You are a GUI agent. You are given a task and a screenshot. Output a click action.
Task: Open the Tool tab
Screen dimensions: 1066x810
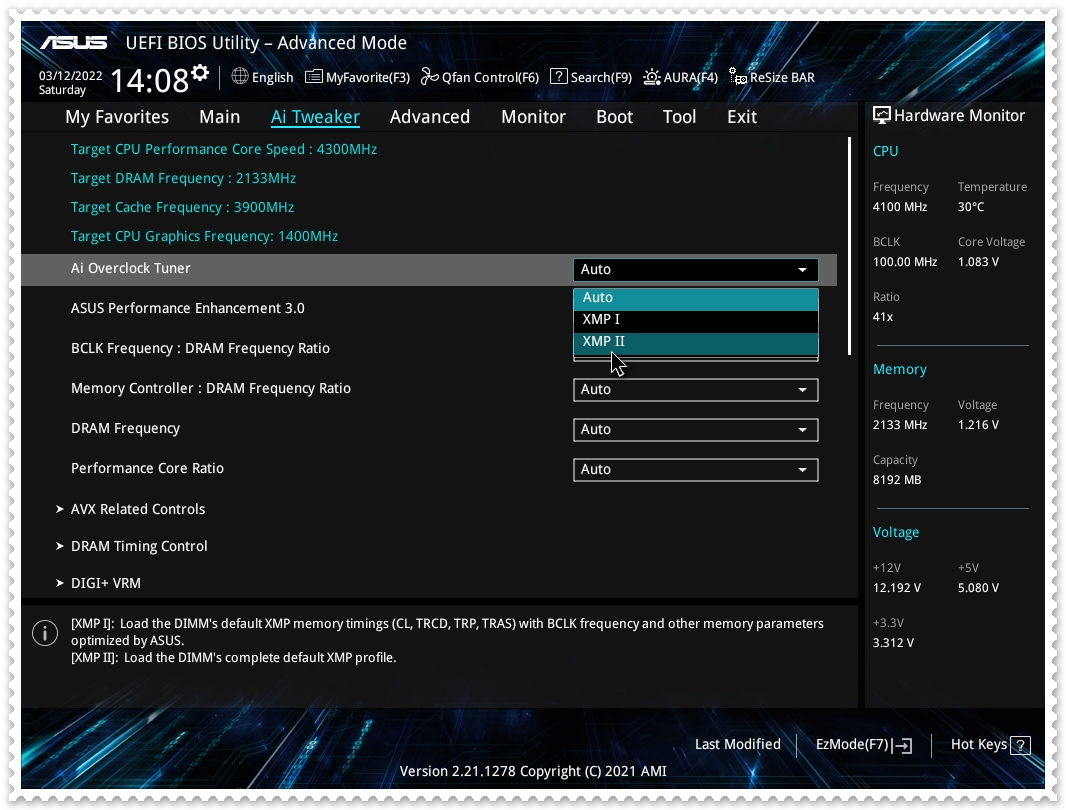click(x=679, y=117)
